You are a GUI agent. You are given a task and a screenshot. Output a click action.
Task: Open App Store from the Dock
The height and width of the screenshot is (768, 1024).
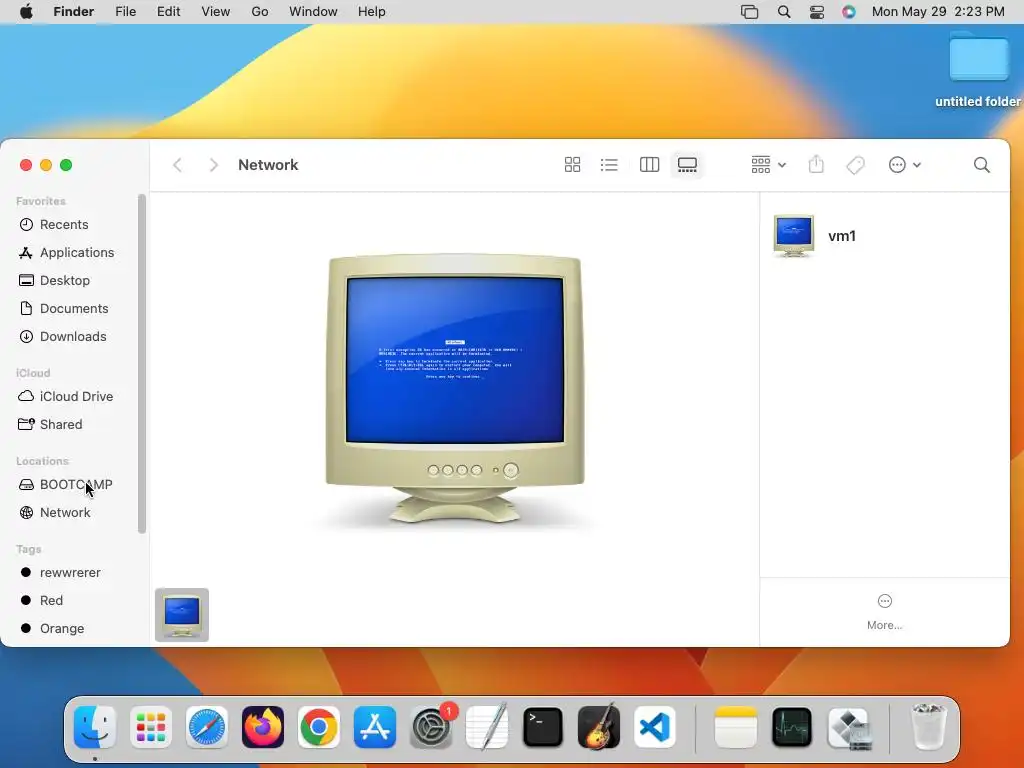pos(375,727)
